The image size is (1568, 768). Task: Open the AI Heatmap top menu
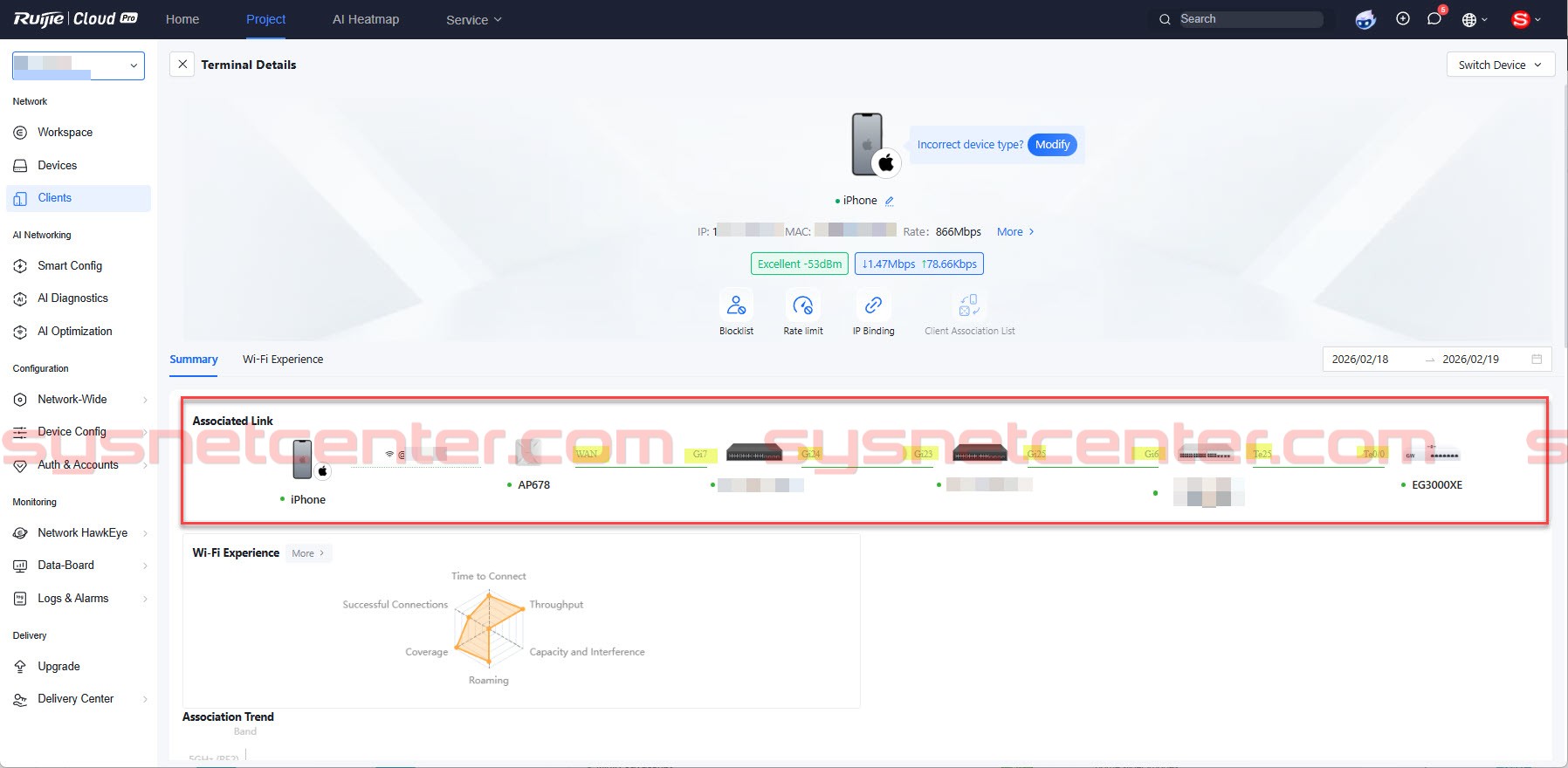pos(366,19)
